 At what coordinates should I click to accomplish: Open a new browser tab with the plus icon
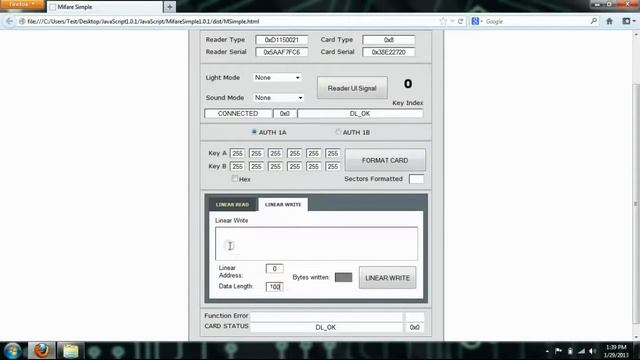[x=169, y=7]
